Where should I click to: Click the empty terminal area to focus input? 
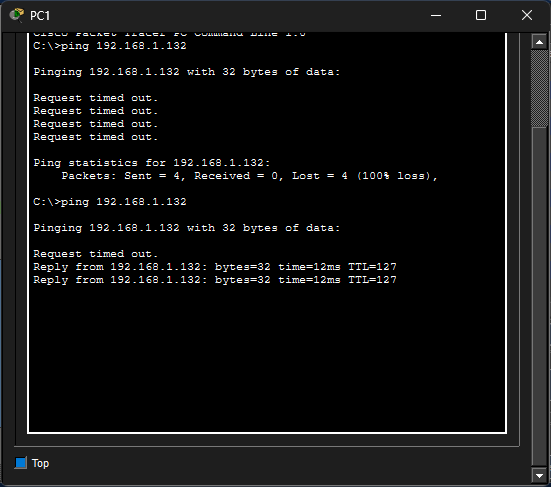coord(267,358)
